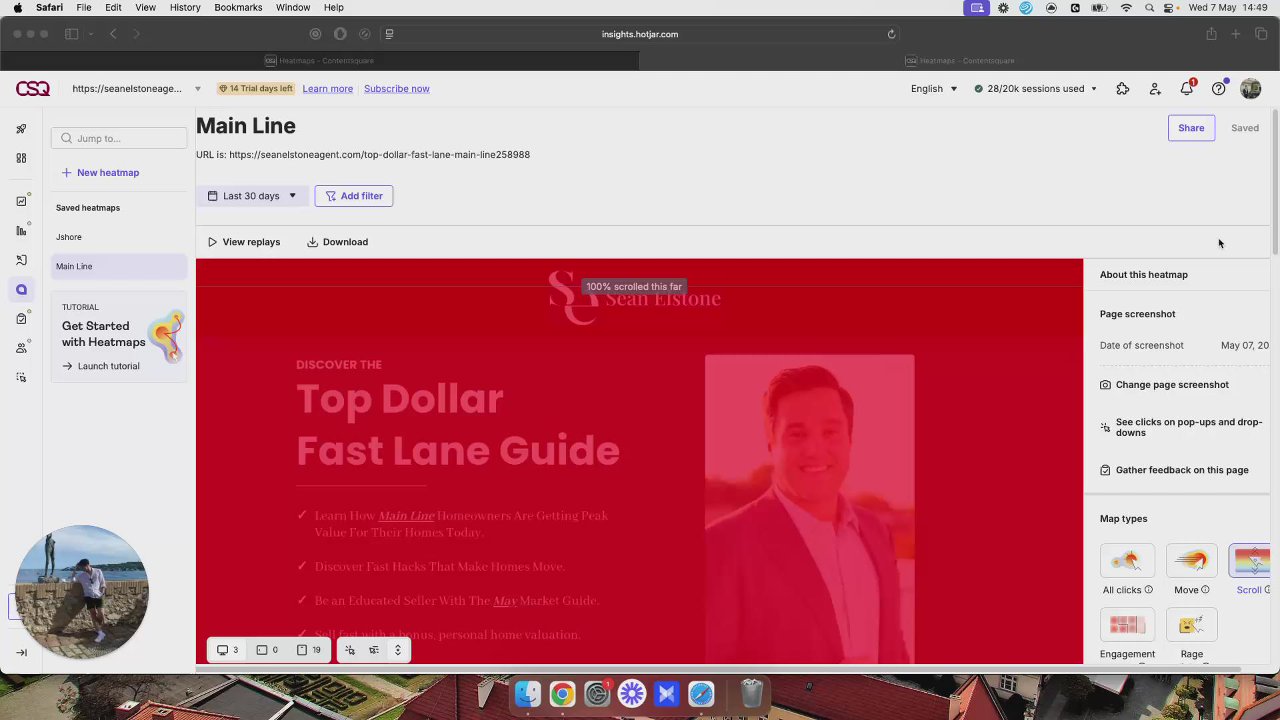The width and height of the screenshot is (1280, 720).
Task: Click Change page screenshot
Action: click(x=1164, y=385)
